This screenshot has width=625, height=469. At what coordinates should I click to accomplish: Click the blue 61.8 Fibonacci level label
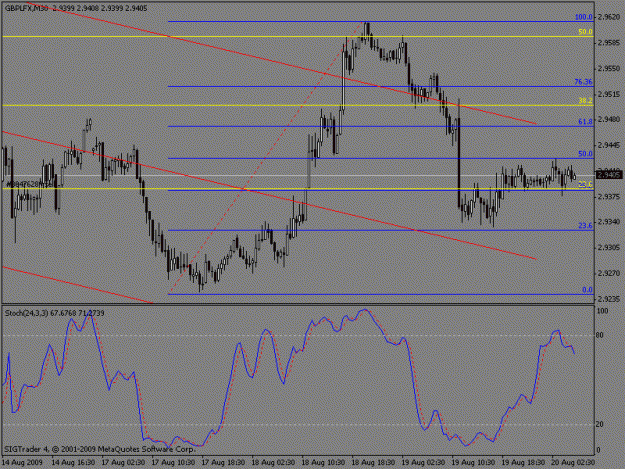(x=586, y=122)
